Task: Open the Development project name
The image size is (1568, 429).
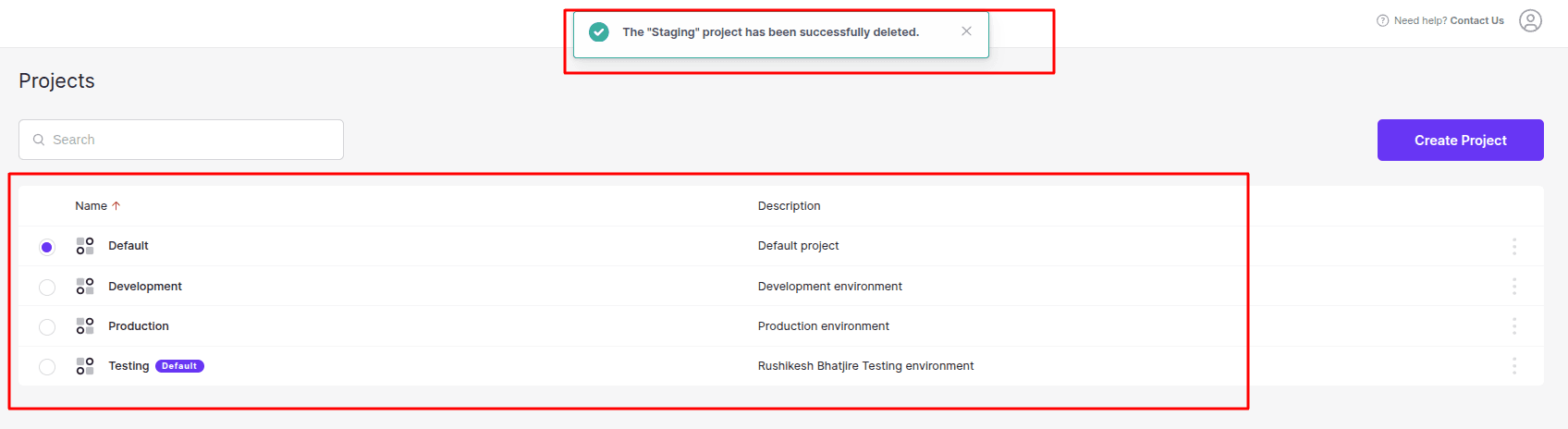Action: (x=145, y=287)
